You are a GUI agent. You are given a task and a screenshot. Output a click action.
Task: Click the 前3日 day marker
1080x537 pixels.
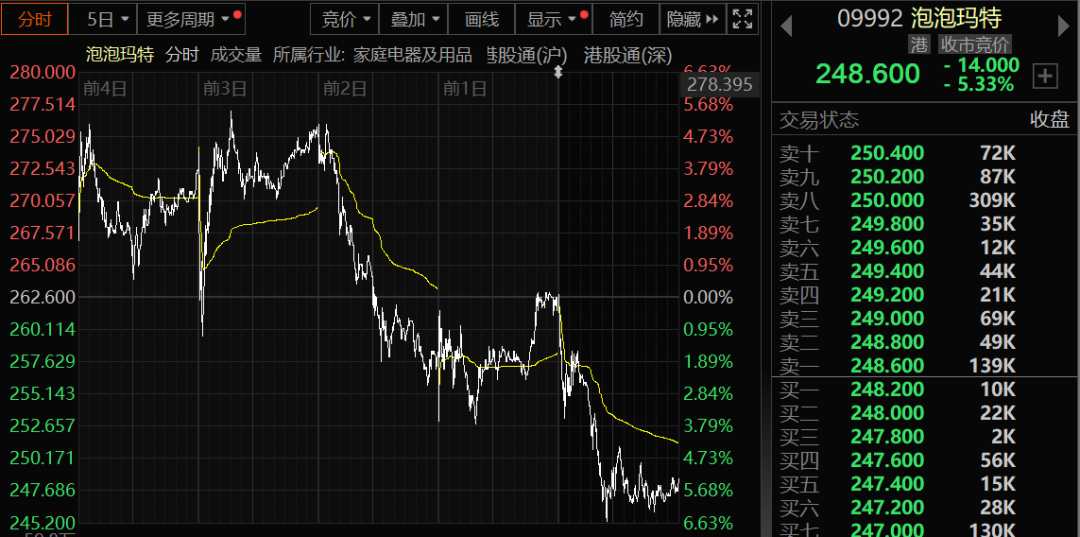coord(225,89)
